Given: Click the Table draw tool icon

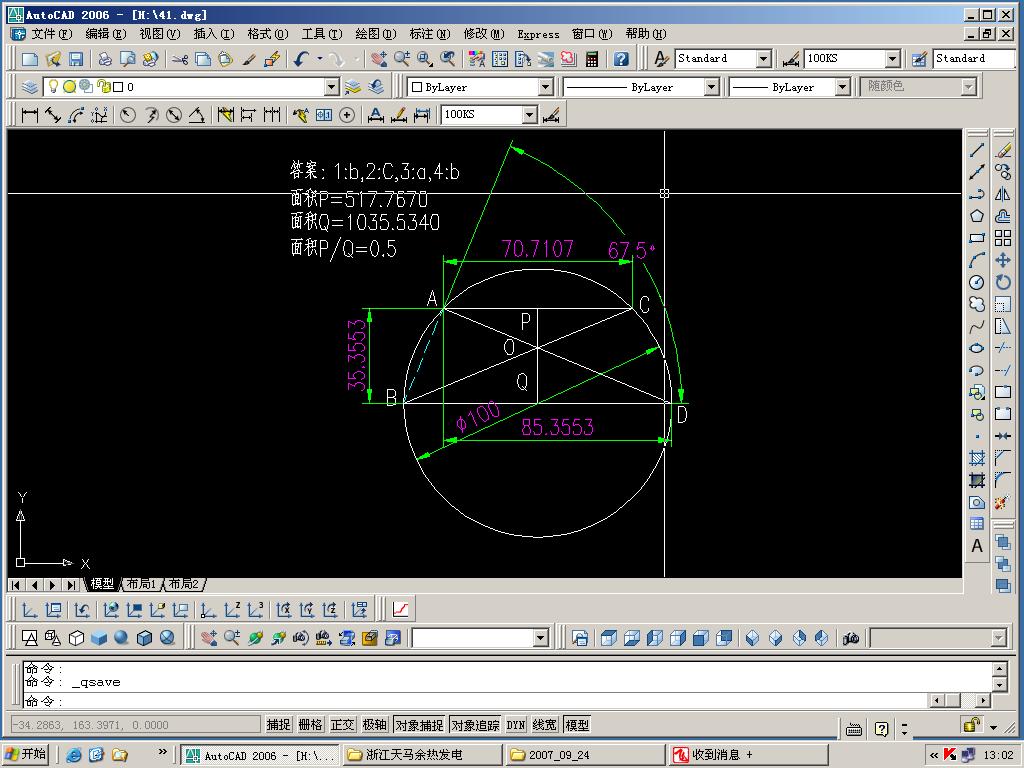Looking at the screenshot, I should tap(977, 524).
